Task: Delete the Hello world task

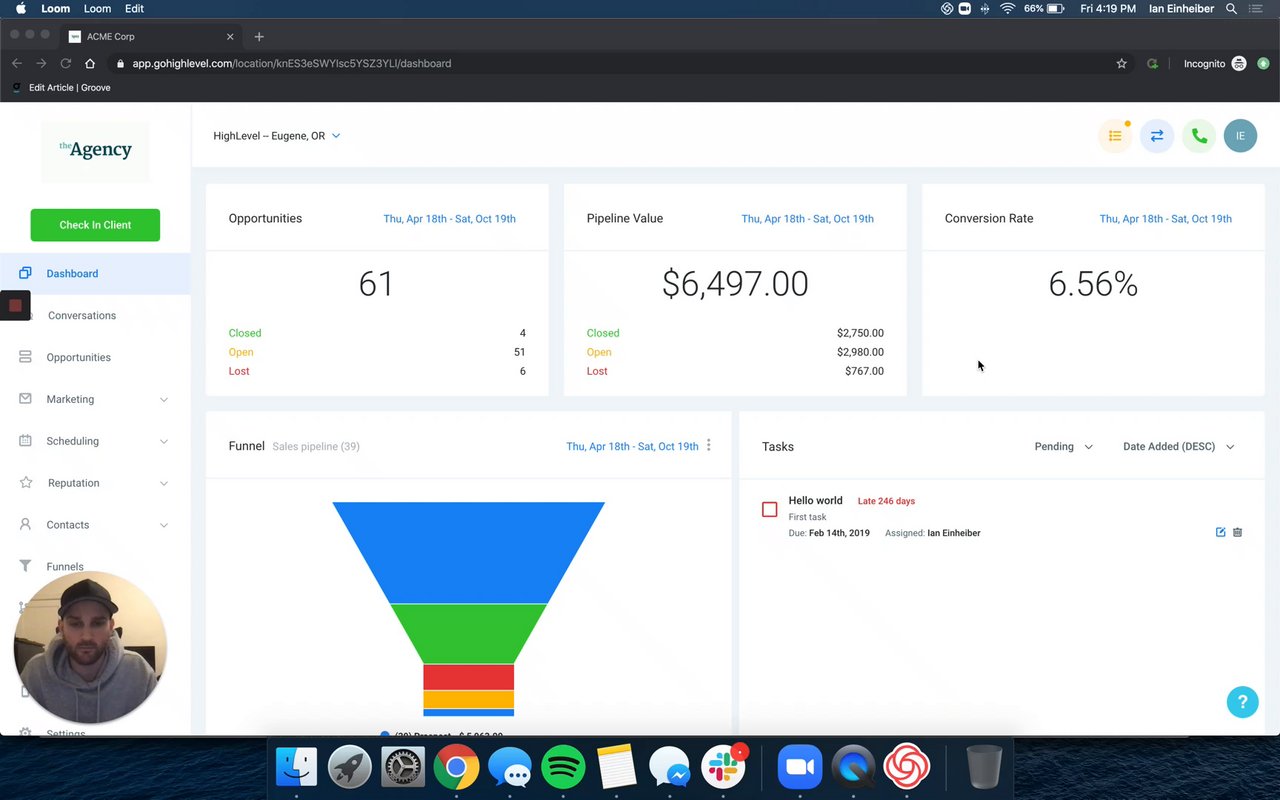Action: coord(1237,532)
